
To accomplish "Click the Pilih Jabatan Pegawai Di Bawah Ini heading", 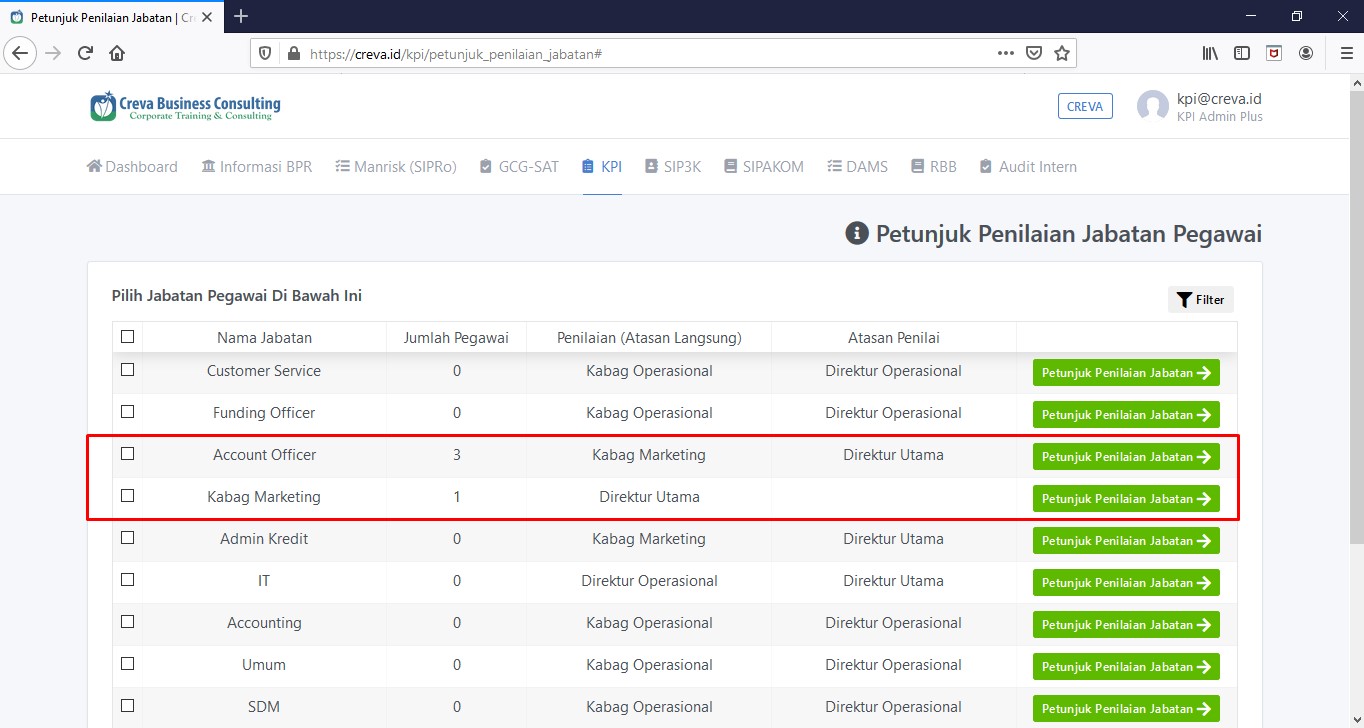I will click(x=237, y=296).
